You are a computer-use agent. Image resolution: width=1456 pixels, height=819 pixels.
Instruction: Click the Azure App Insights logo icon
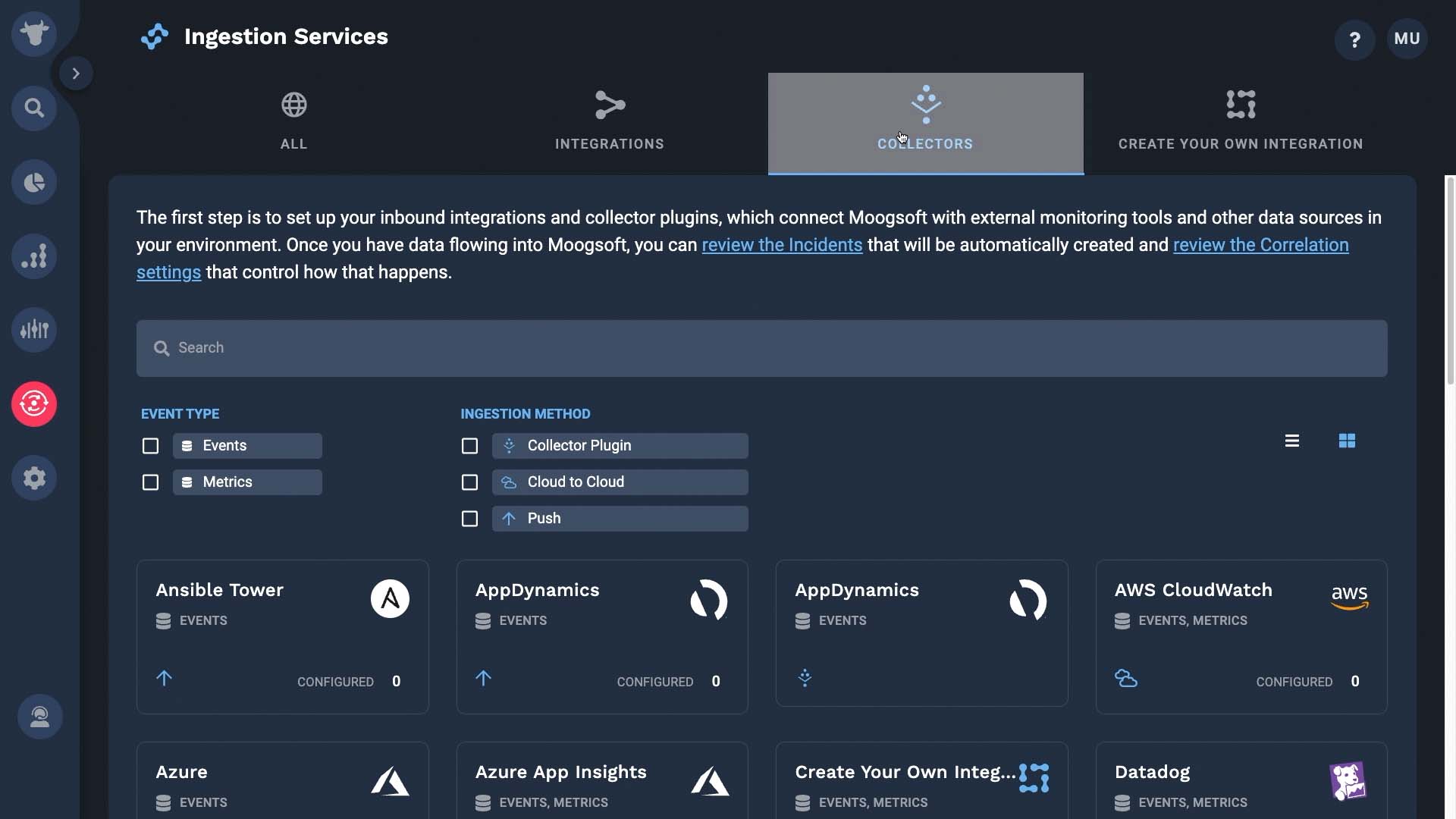(710, 781)
